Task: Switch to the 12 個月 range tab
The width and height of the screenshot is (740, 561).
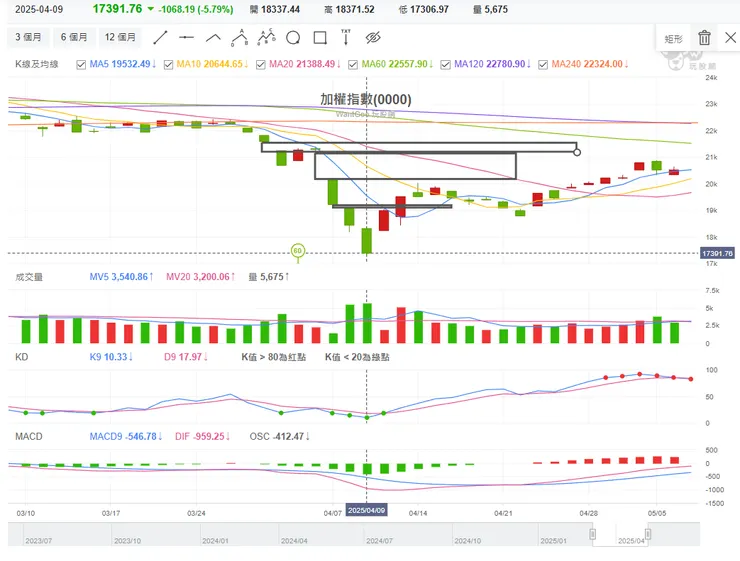Action: point(120,37)
